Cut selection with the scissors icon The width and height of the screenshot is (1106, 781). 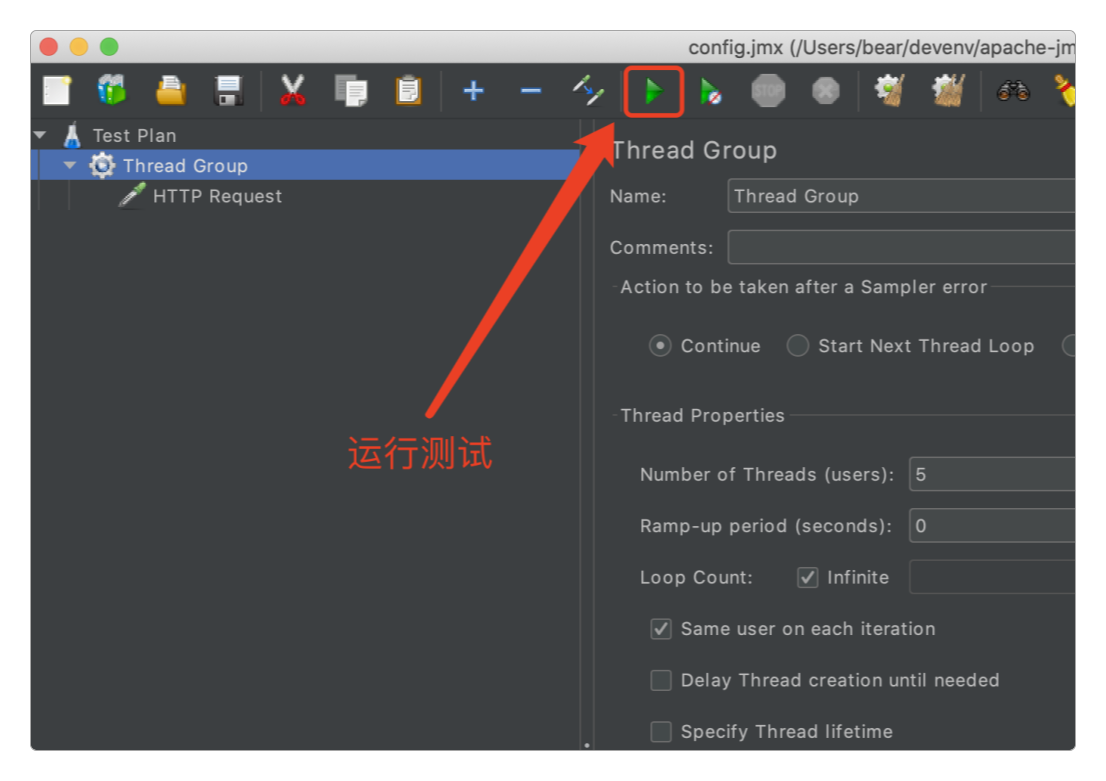pos(292,91)
